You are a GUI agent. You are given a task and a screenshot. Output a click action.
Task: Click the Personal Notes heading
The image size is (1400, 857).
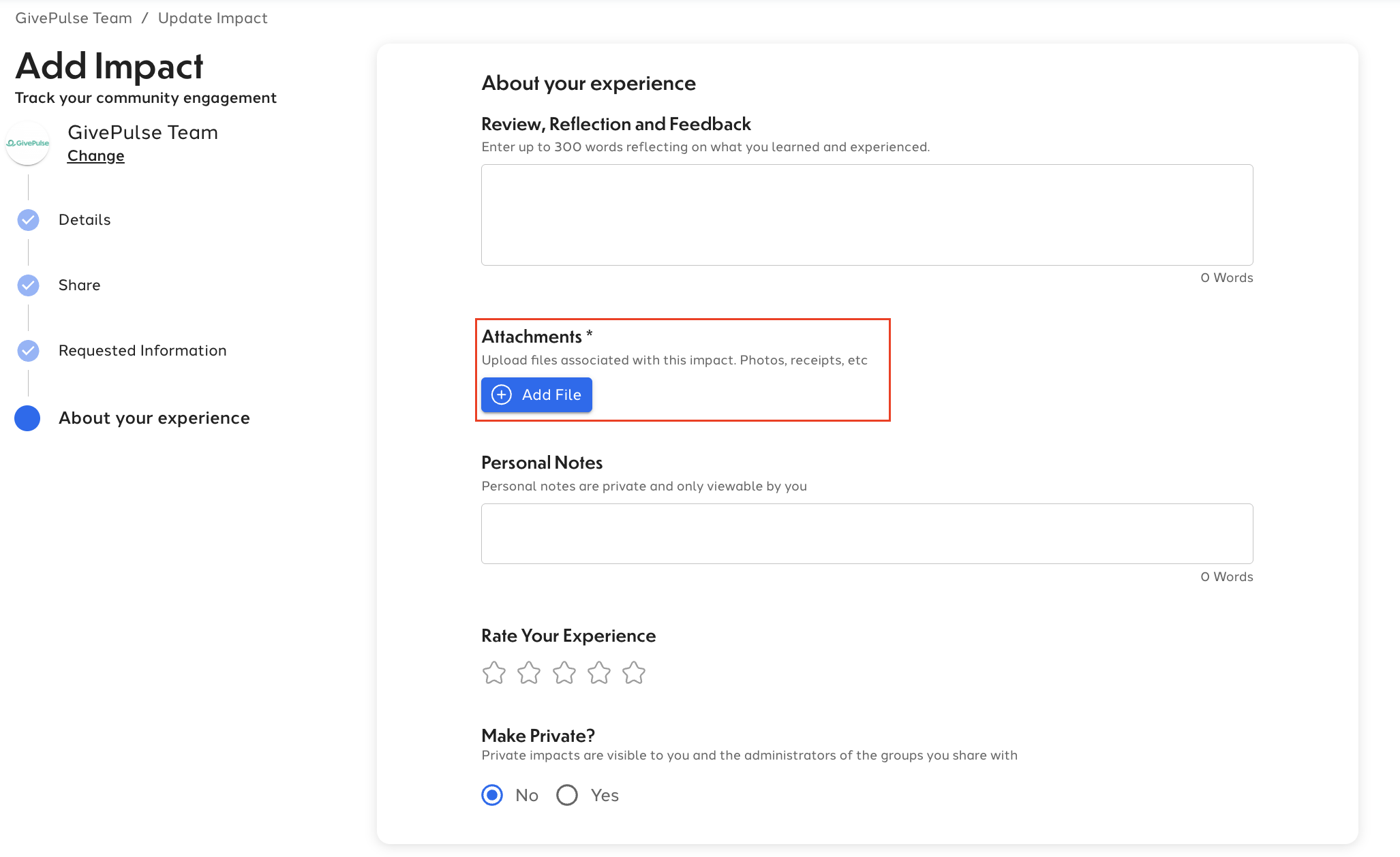[x=542, y=463]
